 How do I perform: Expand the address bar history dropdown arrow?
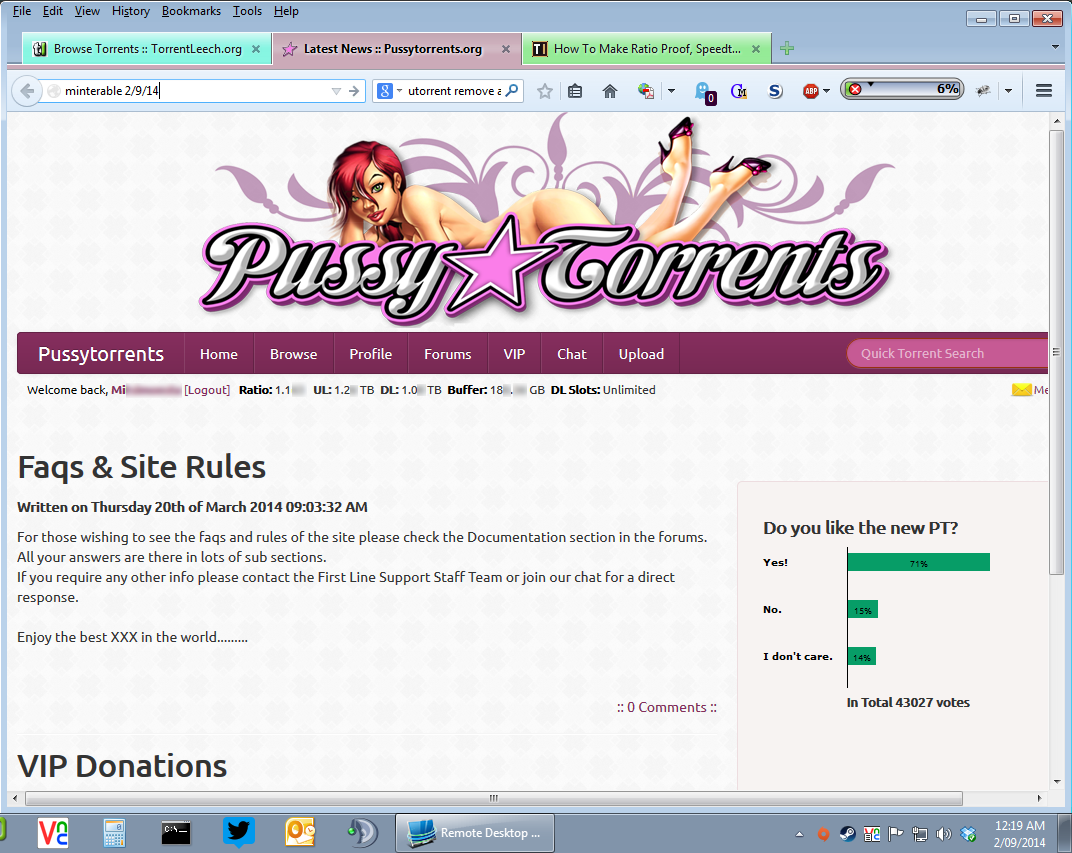tap(336, 91)
